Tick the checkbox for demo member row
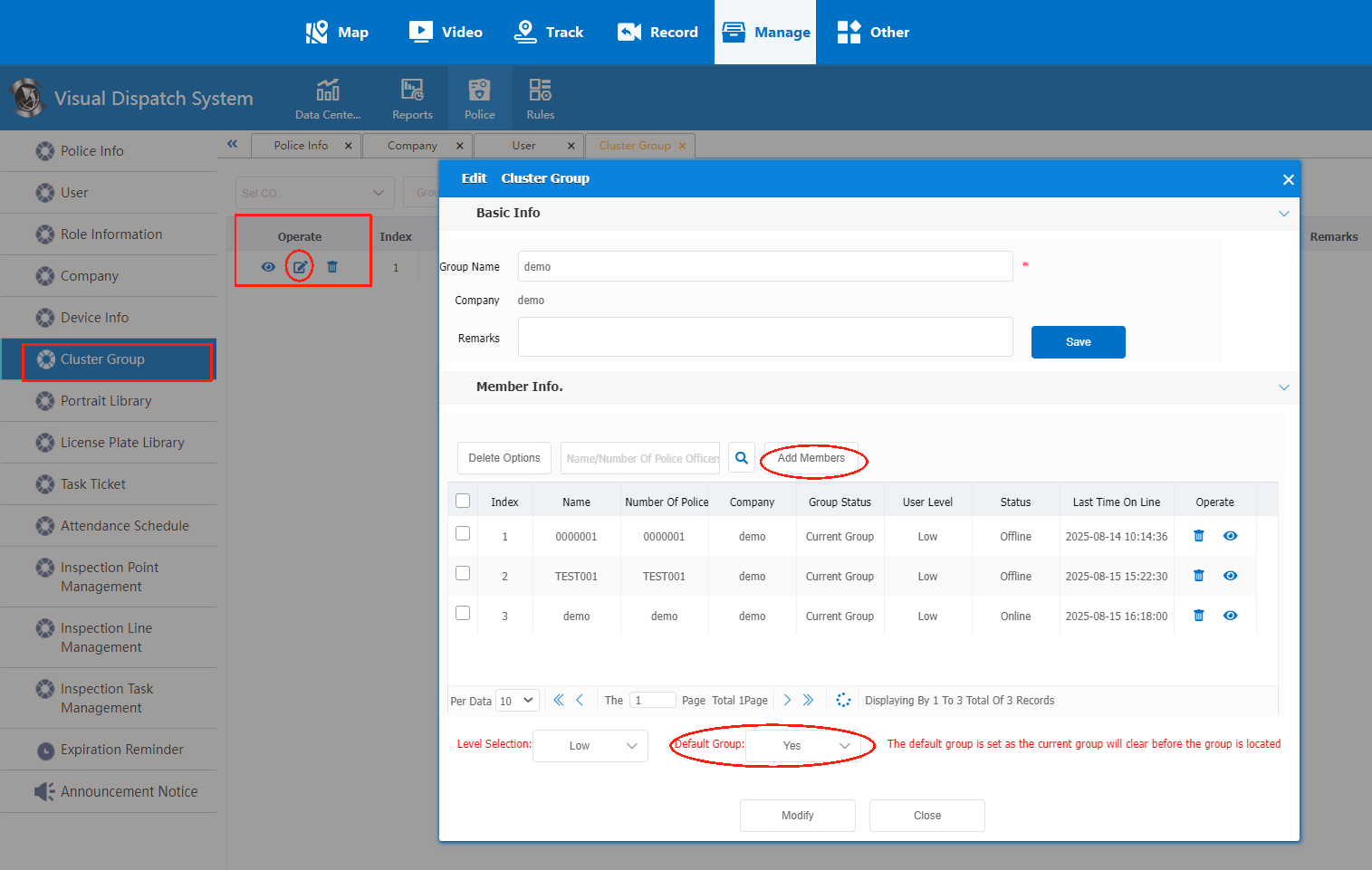1372x870 pixels. pyautogui.click(x=463, y=613)
